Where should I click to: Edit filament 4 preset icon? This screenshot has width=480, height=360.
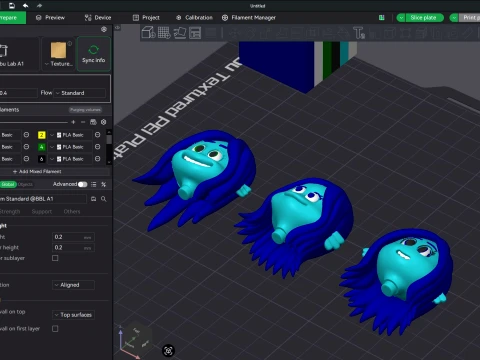pyautogui.click(x=98, y=147)
